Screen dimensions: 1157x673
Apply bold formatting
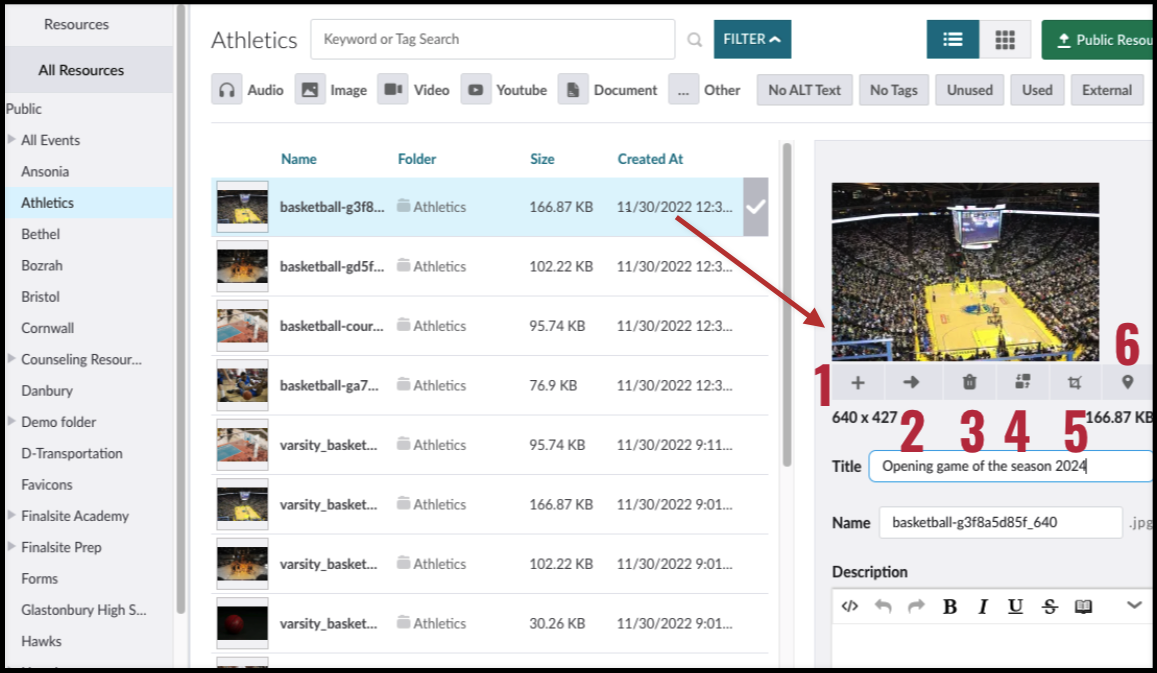(950, 606)
